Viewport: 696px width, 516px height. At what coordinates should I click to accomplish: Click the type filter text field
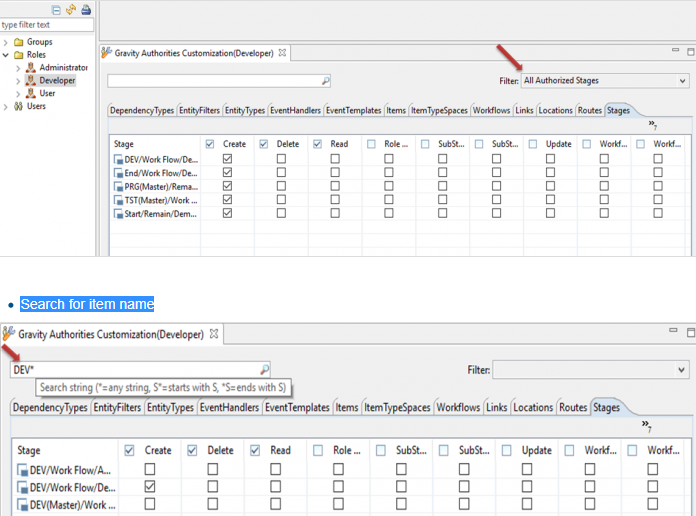tap(47, 25)
